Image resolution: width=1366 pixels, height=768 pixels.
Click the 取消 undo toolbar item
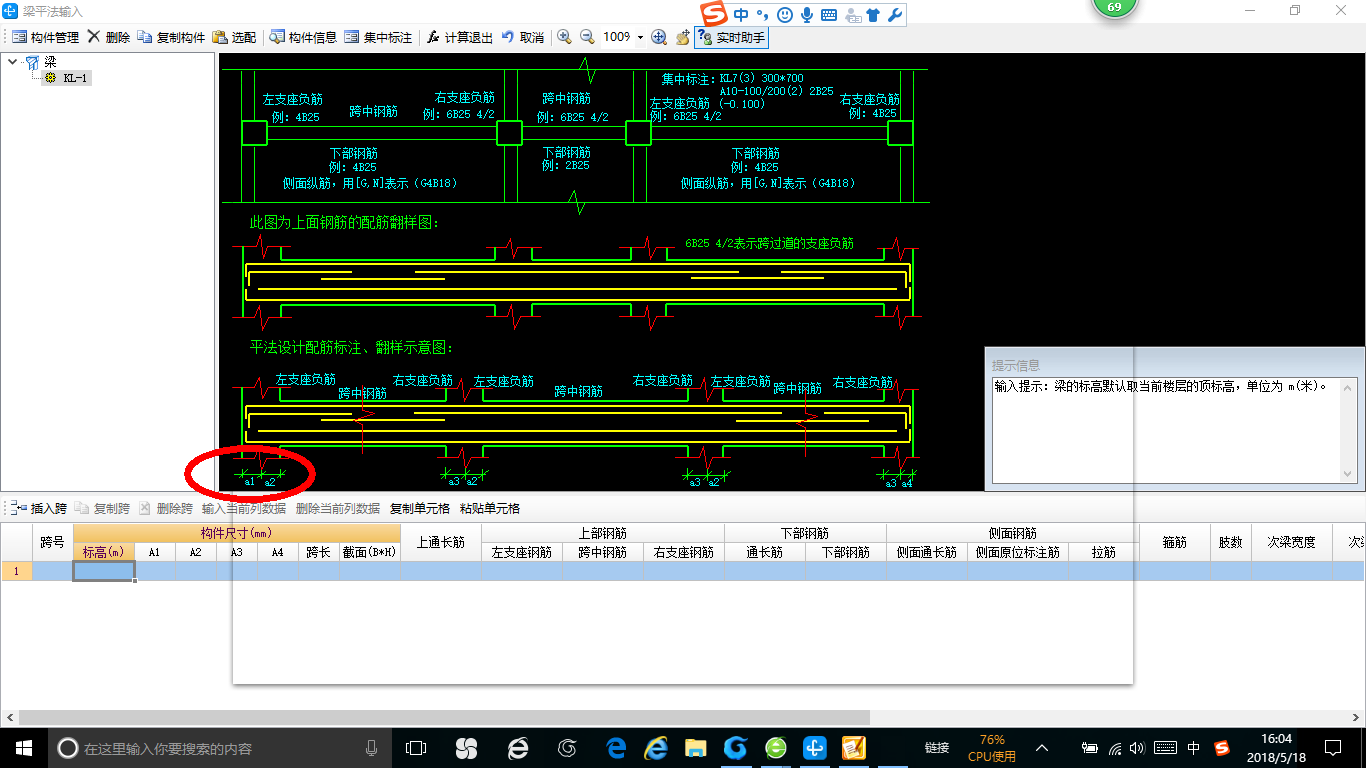522,37
